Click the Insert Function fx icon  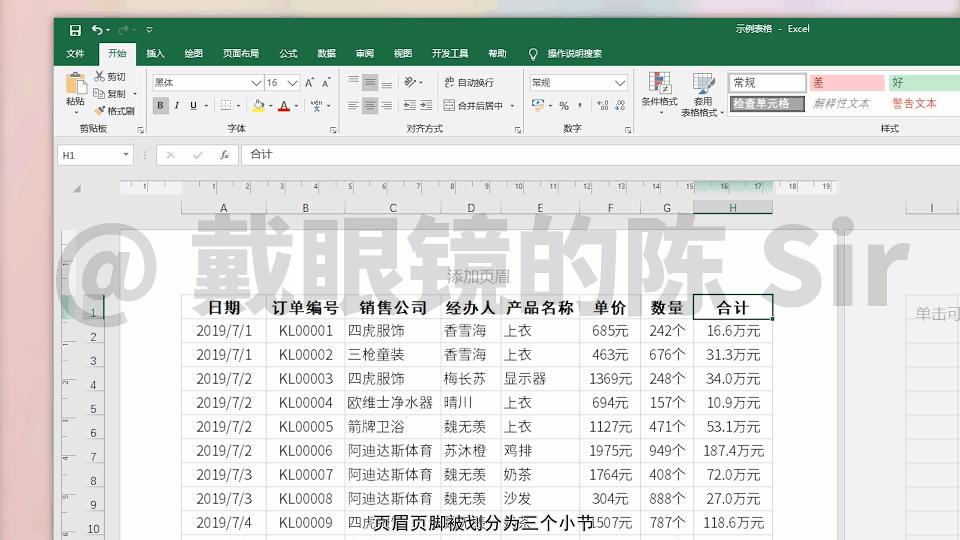[x=225, y=155]
